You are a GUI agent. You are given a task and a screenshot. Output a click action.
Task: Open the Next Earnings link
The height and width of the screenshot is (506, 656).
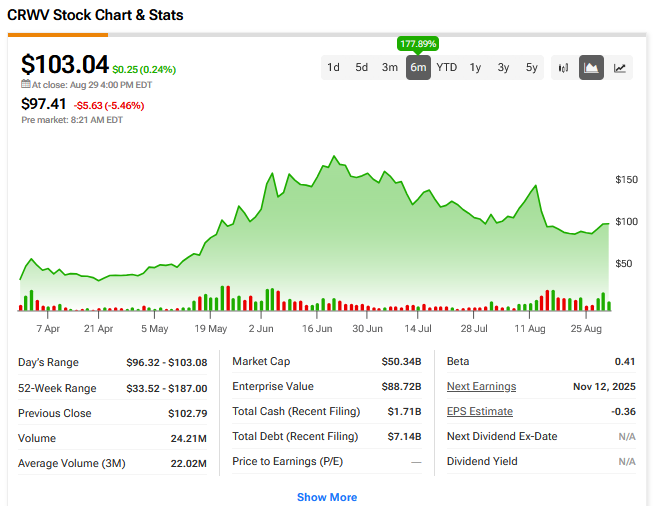pos(481,387)
